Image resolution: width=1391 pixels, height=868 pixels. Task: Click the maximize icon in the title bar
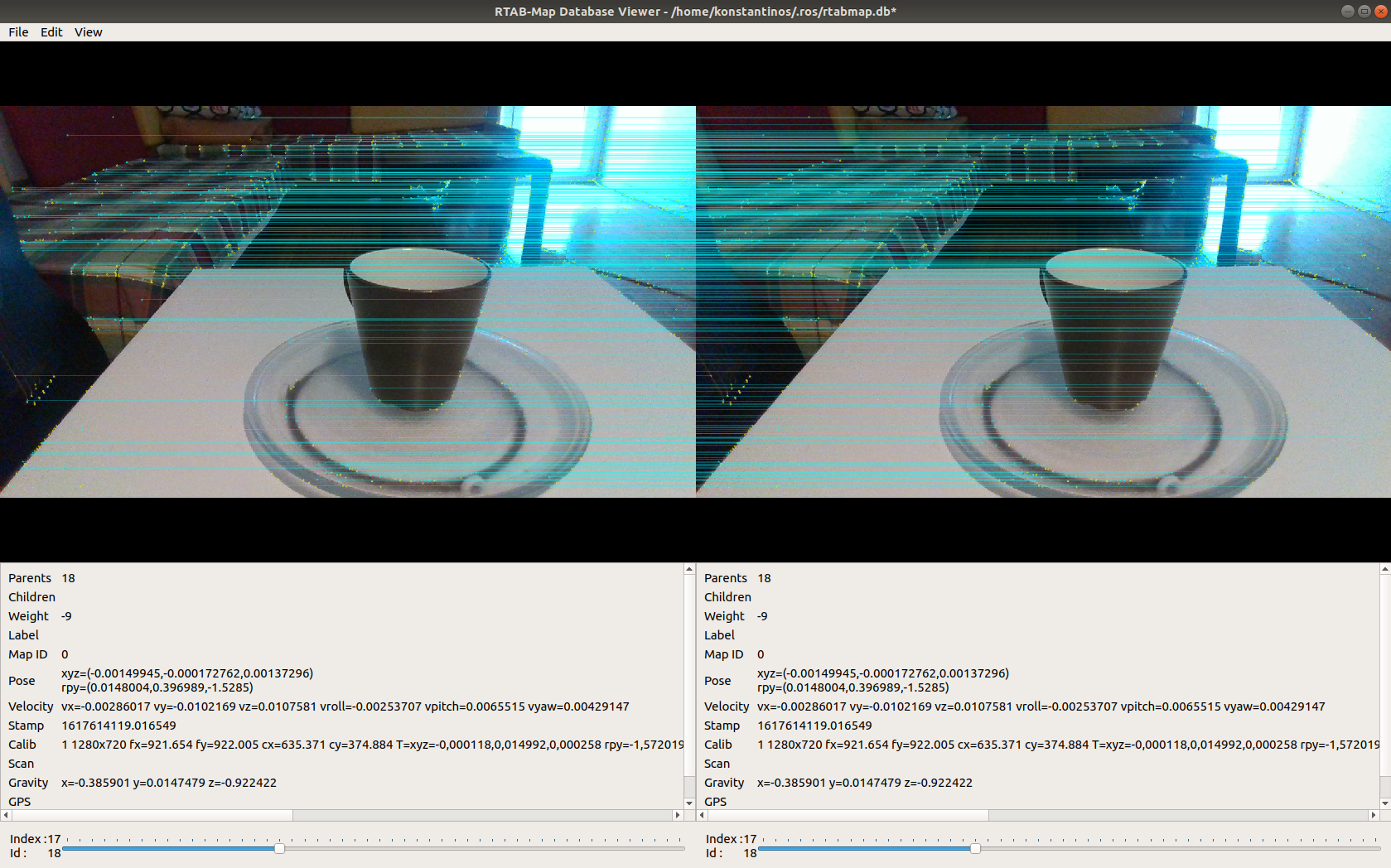click(x=1363, y=11)
